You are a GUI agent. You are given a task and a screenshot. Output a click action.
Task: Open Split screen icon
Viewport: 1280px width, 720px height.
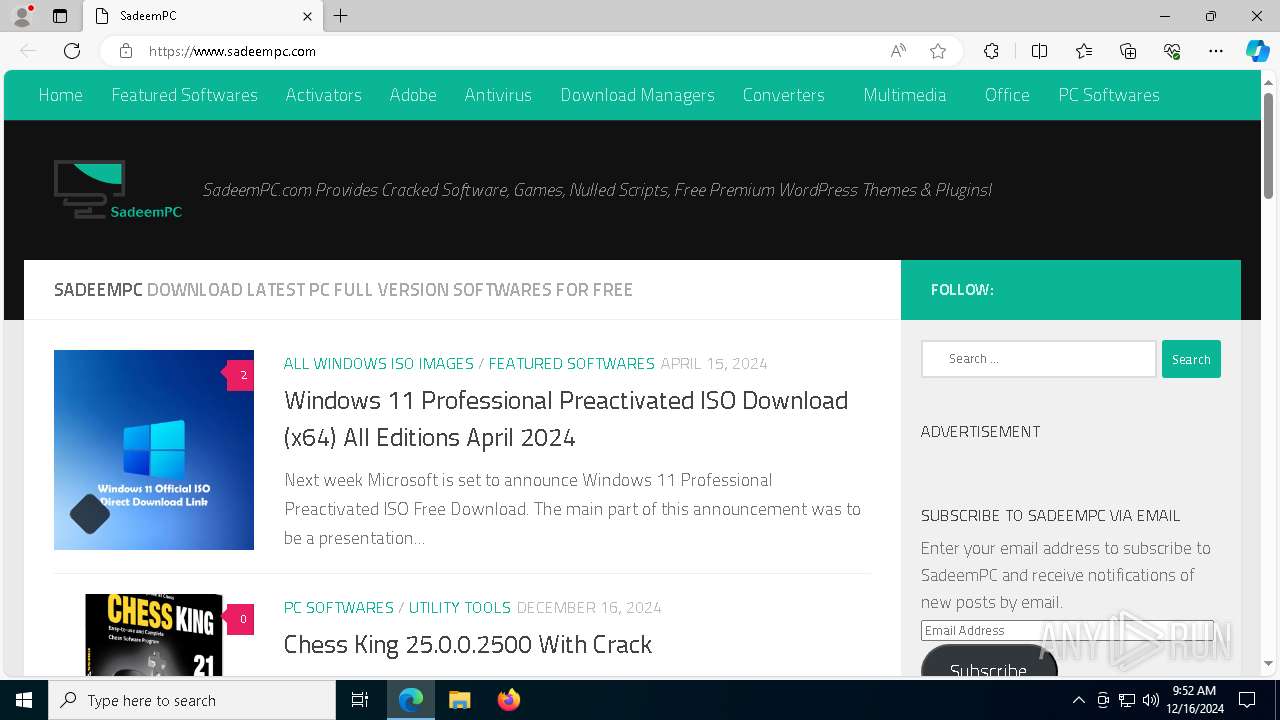pyautogui.click(x=1039, y=51)
